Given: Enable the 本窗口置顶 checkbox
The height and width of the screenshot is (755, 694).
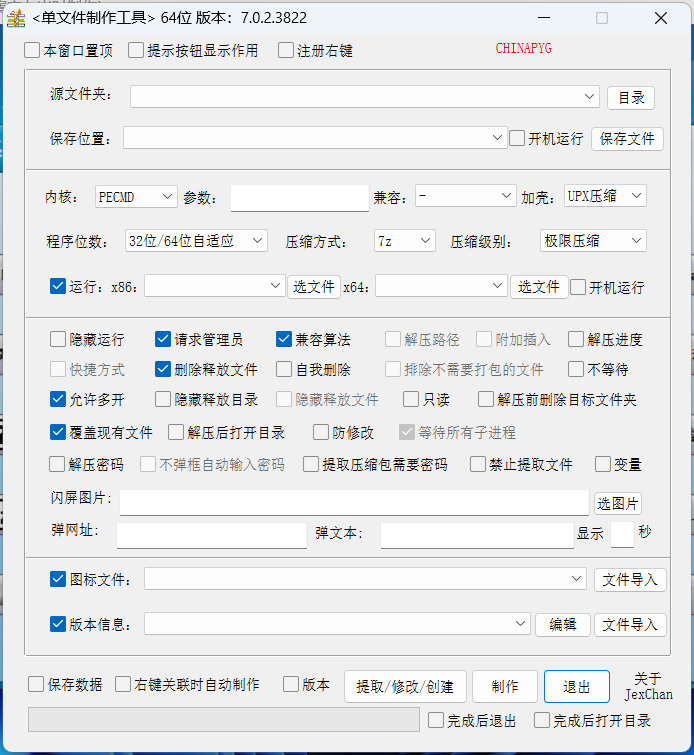Looking at the screenshot, I should (32, 50).
